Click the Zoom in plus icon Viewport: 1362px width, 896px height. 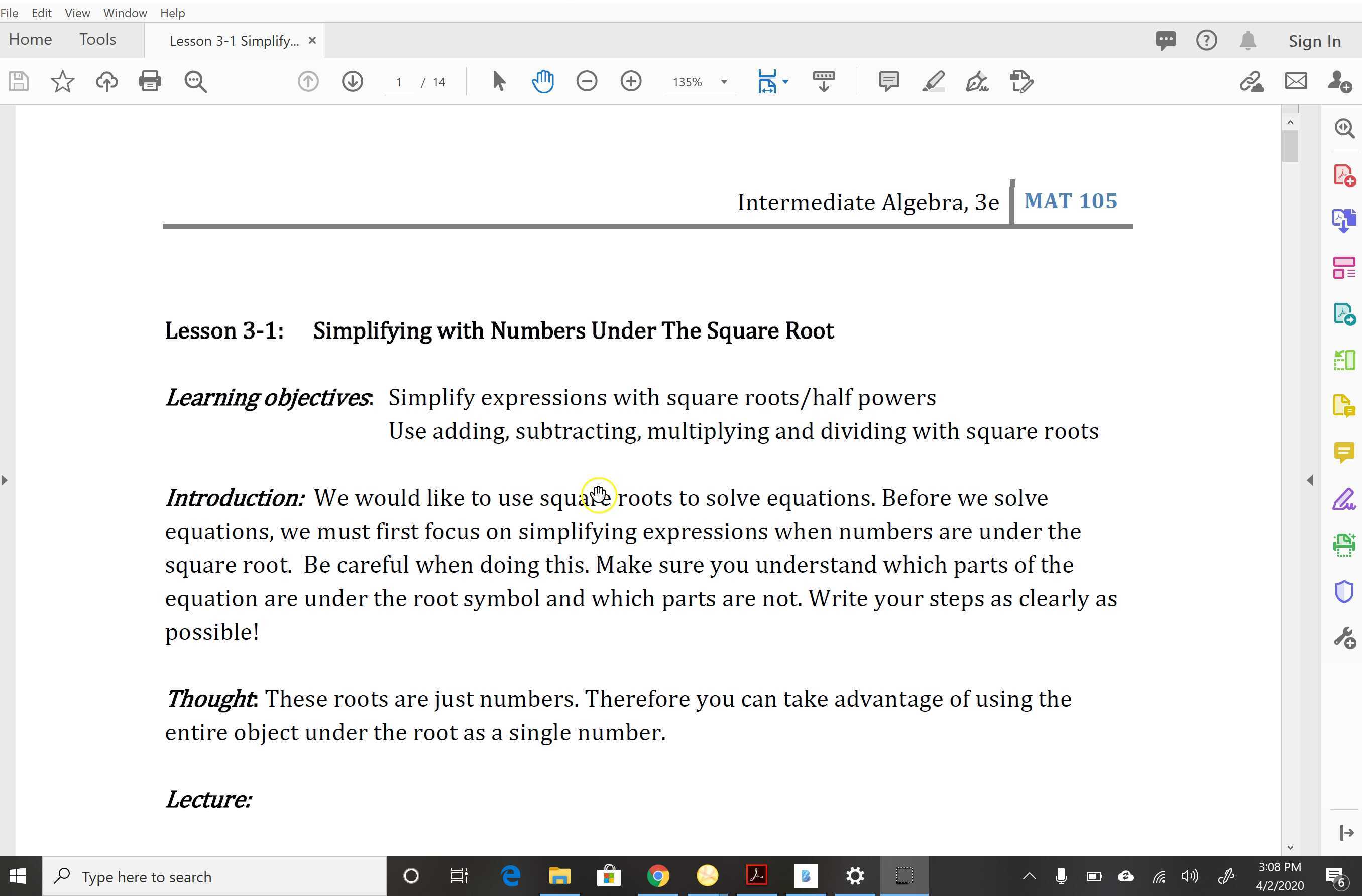(x=631, y=81)
